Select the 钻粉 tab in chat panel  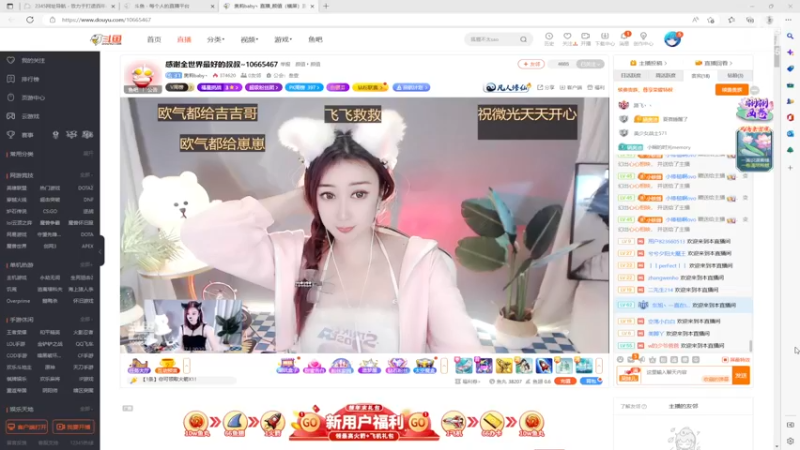tap(735, 76)
